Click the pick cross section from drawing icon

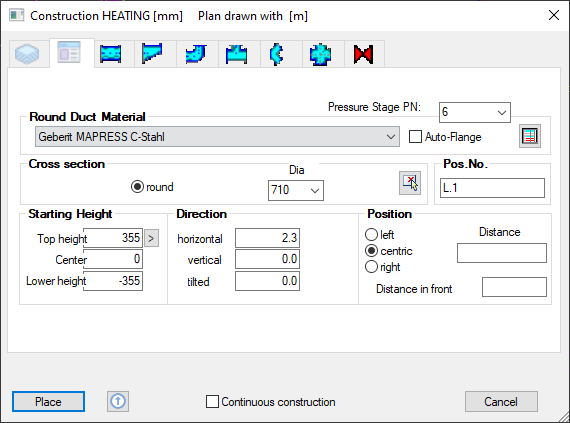pyautogui.click(x=410, y=183)
